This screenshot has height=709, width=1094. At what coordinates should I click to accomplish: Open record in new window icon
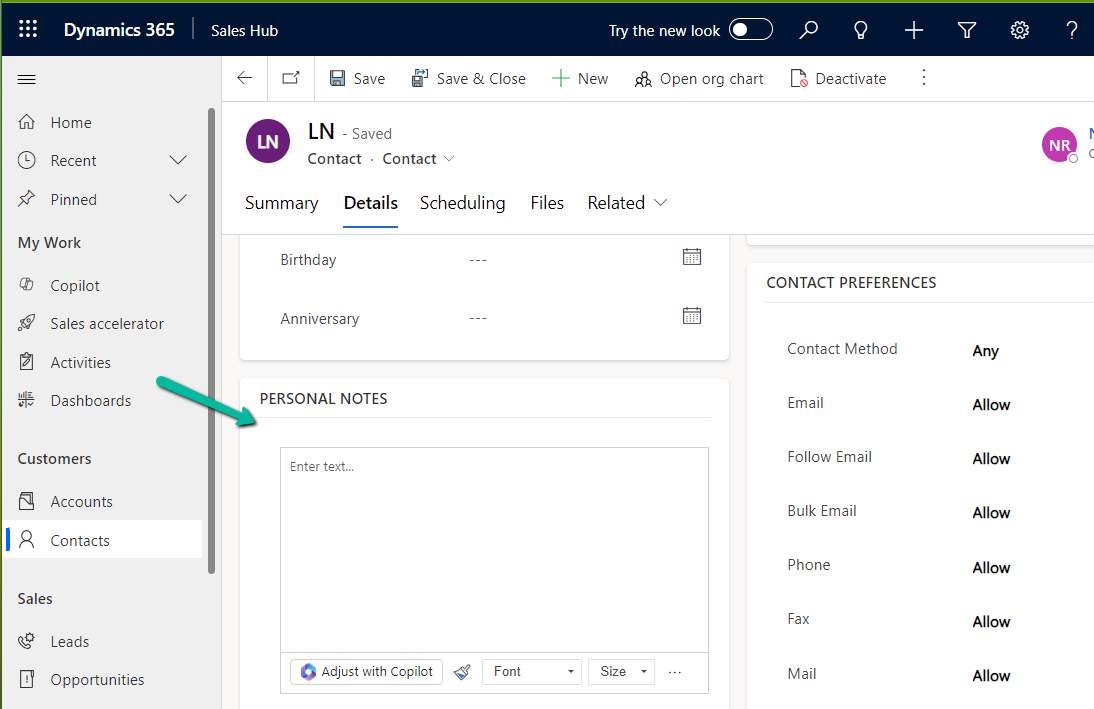[x=290, y=78]
